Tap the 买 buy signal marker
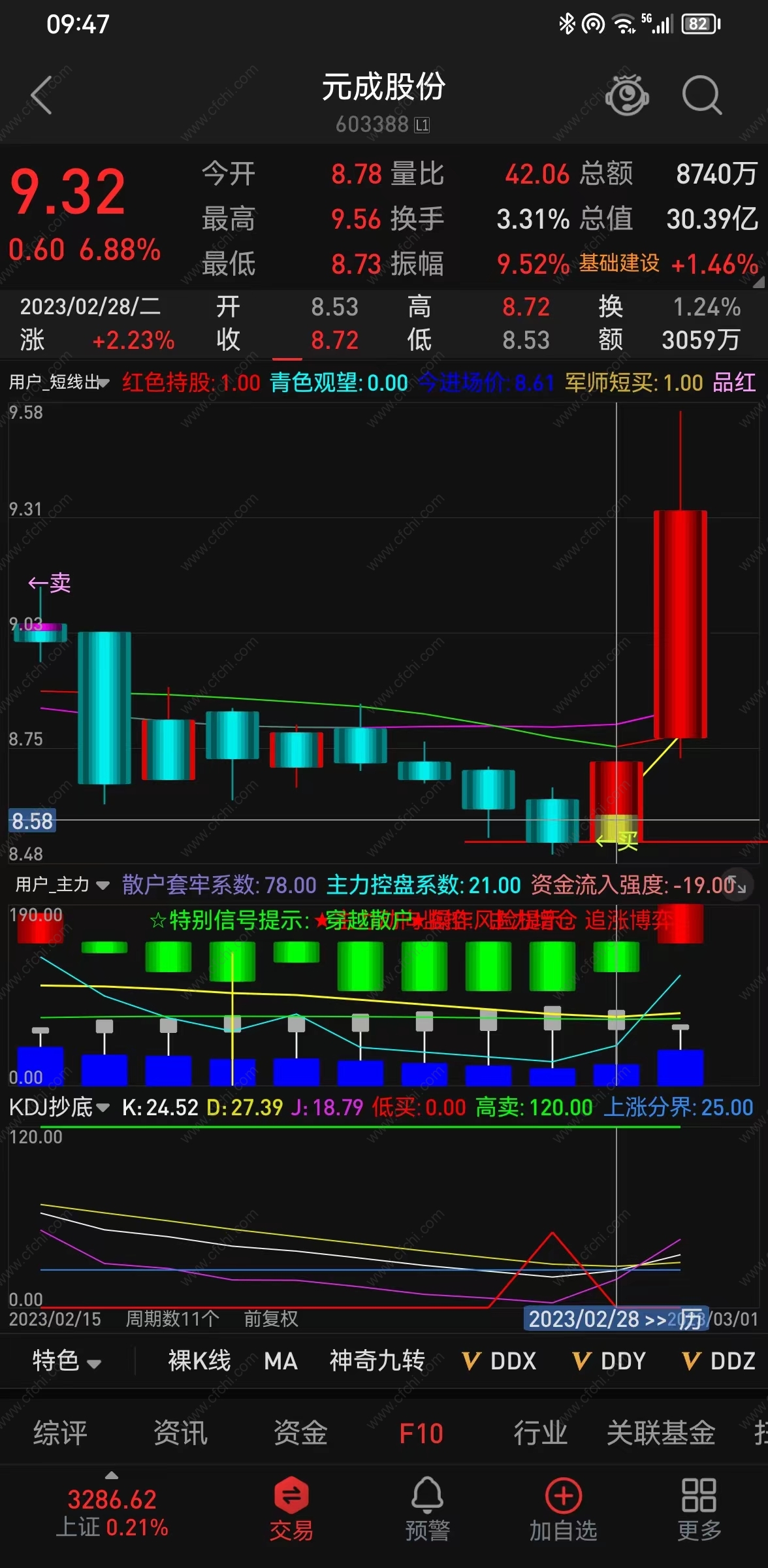 click(618, 840)
